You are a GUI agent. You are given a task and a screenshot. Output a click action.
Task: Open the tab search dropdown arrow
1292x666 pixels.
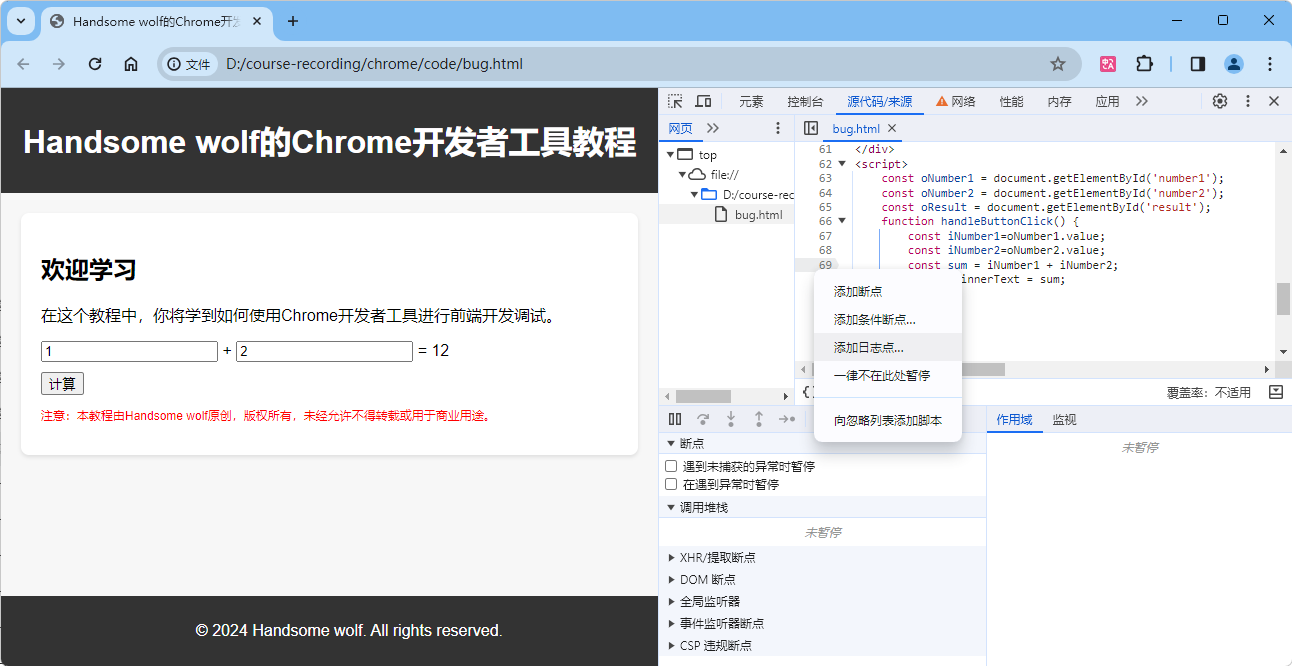point(21,21)
